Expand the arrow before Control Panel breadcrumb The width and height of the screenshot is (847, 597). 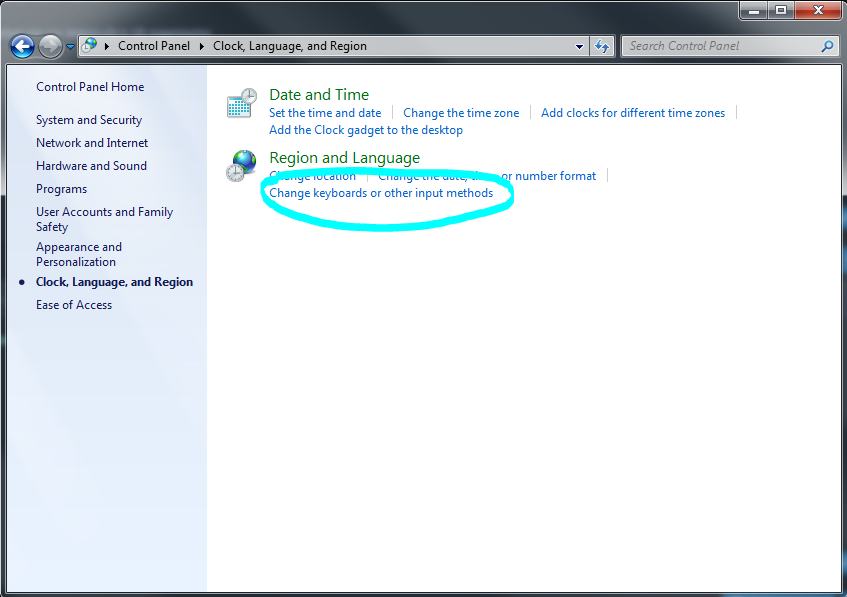106,46
